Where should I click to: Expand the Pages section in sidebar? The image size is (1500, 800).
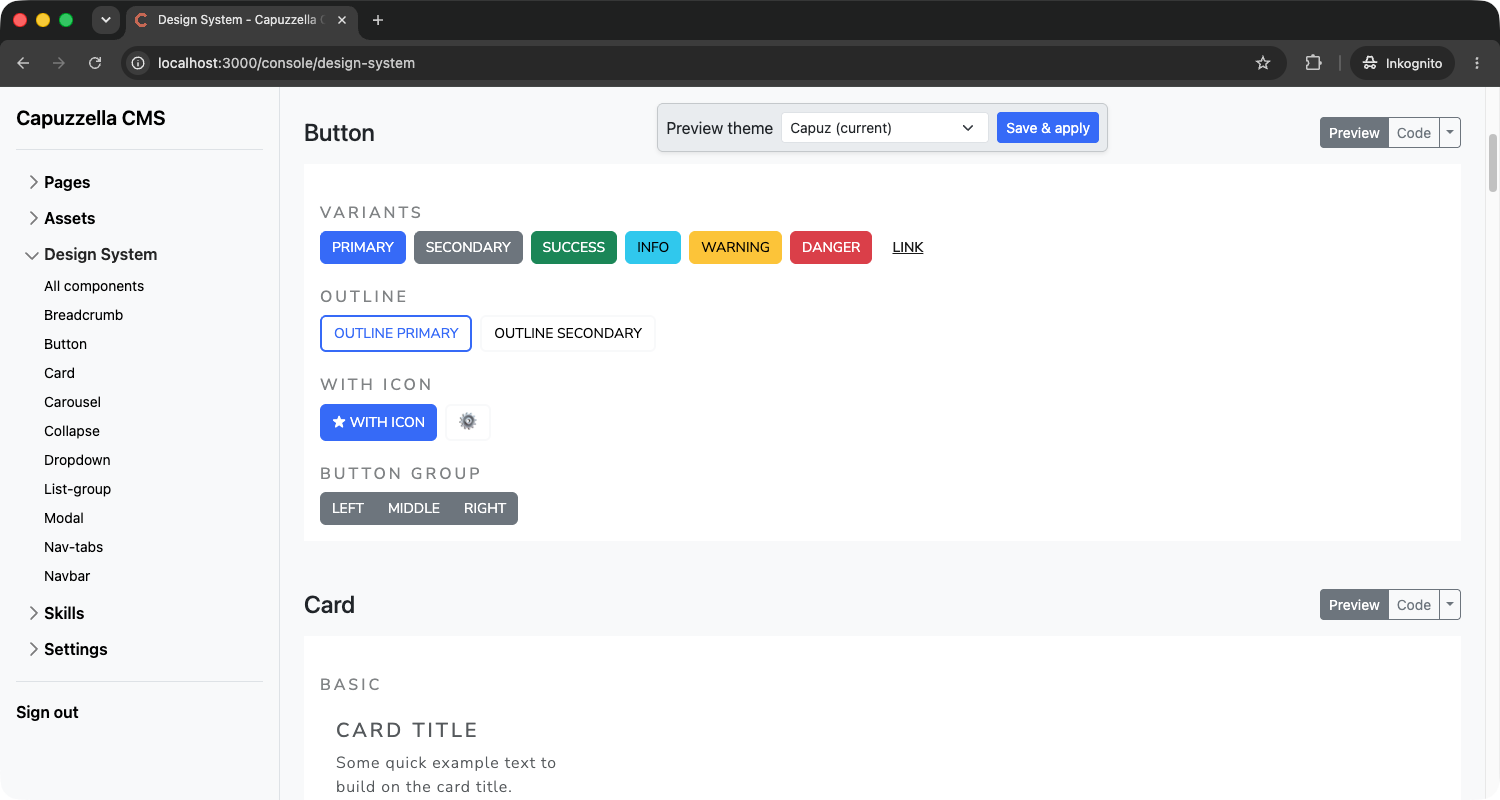(x=34, y=182)
